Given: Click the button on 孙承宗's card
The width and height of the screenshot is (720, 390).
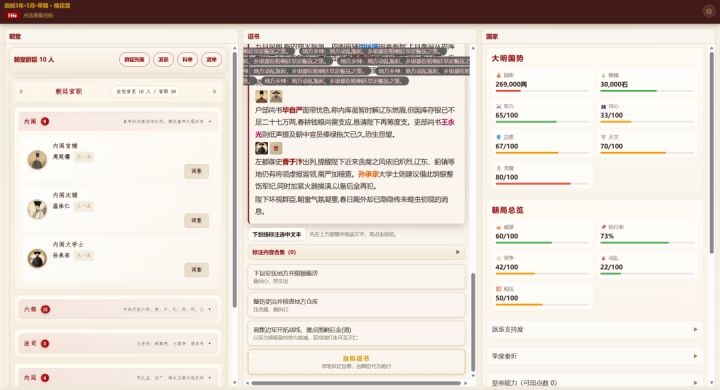Looking at the screenshot, I should click(197, 270).
